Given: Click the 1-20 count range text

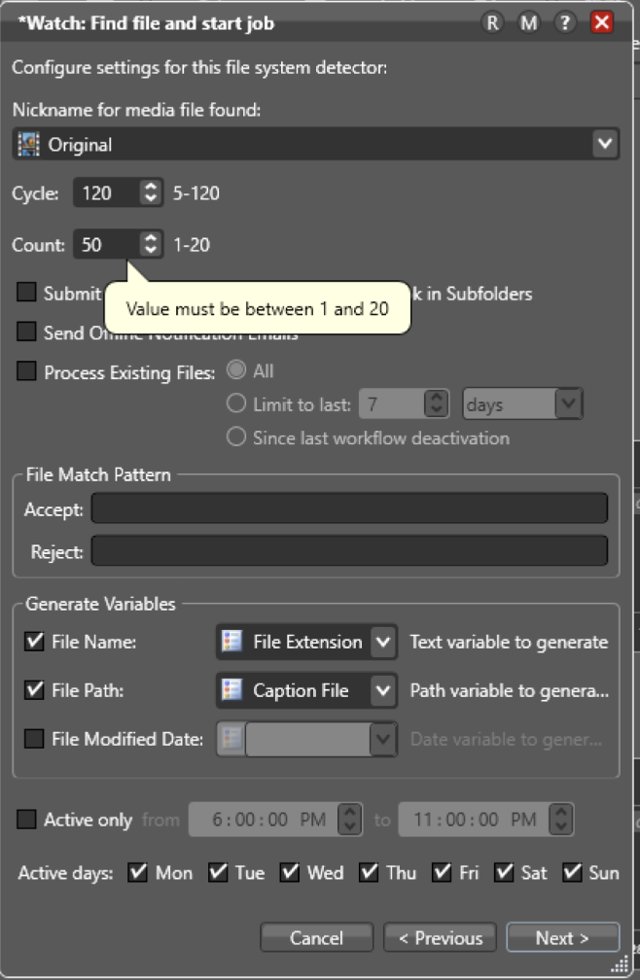Looking at the screenshot, I should pyautogui.click(x=191, y=244).
